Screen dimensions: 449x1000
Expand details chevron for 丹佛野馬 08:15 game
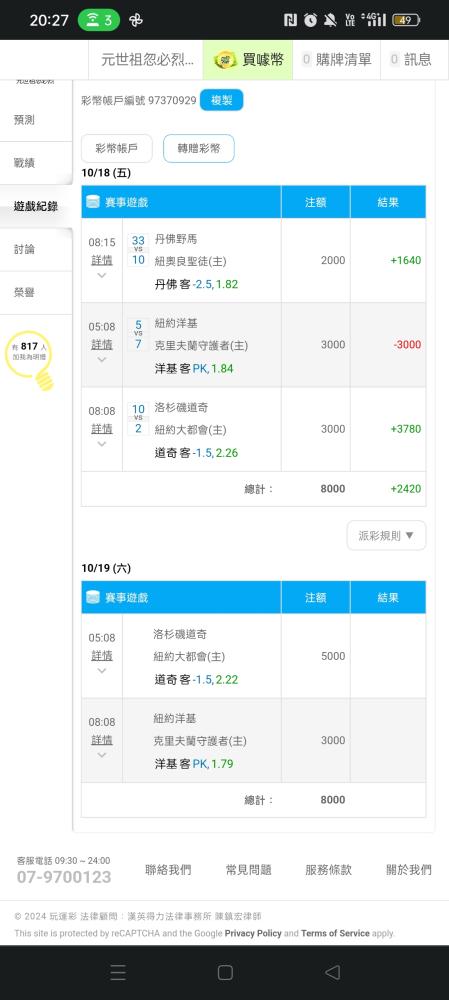click(x=101, y=276)
